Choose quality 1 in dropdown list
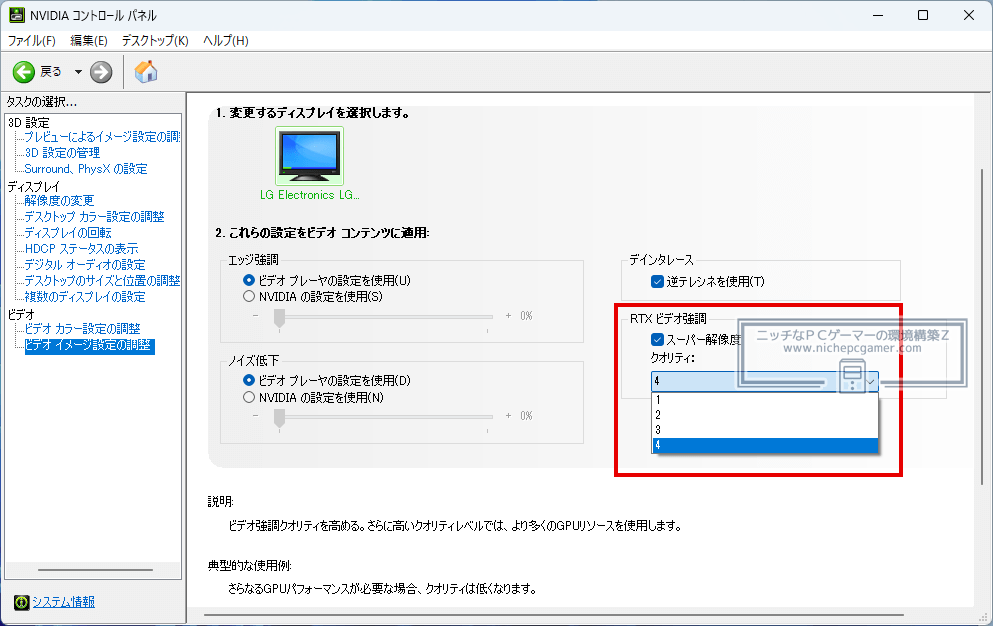993x626 pixels. (765, 400)
